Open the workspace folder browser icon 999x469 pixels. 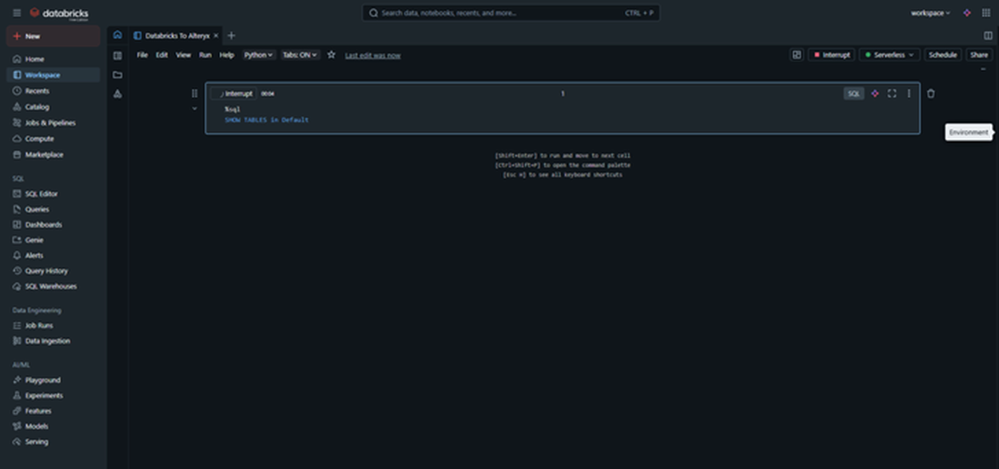tap(117, 75)
